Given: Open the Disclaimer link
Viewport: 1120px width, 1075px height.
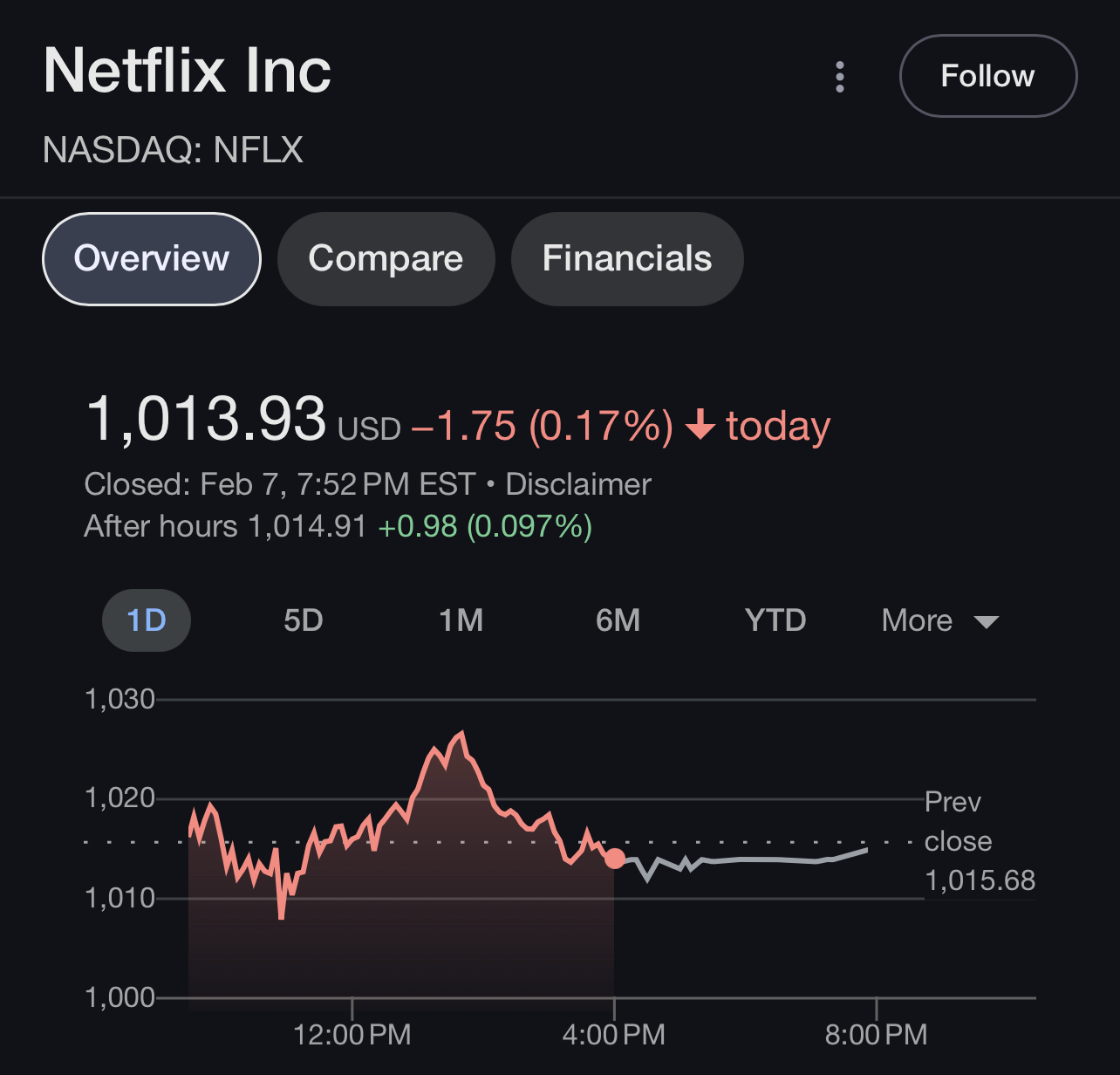Looking at the screenshot, I should coord(578,484).
